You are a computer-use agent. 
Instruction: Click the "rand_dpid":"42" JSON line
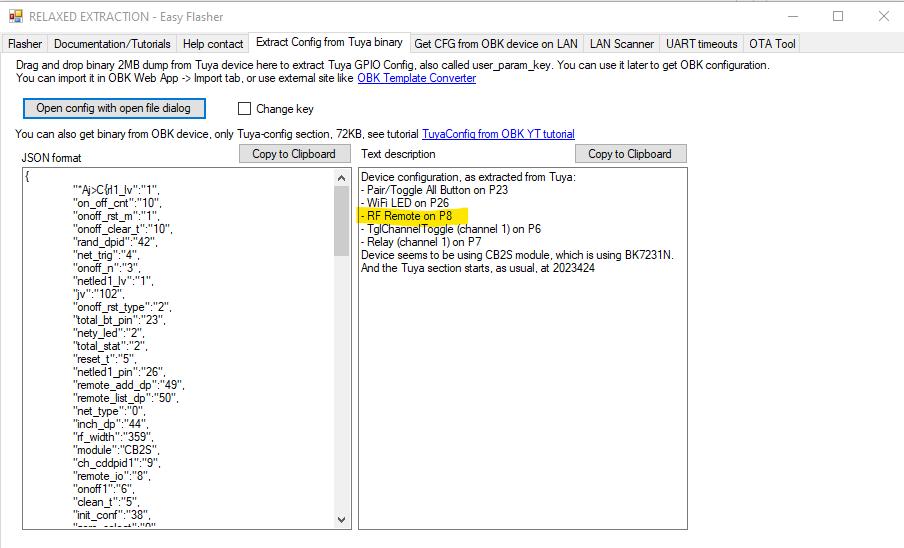point(115,242)
